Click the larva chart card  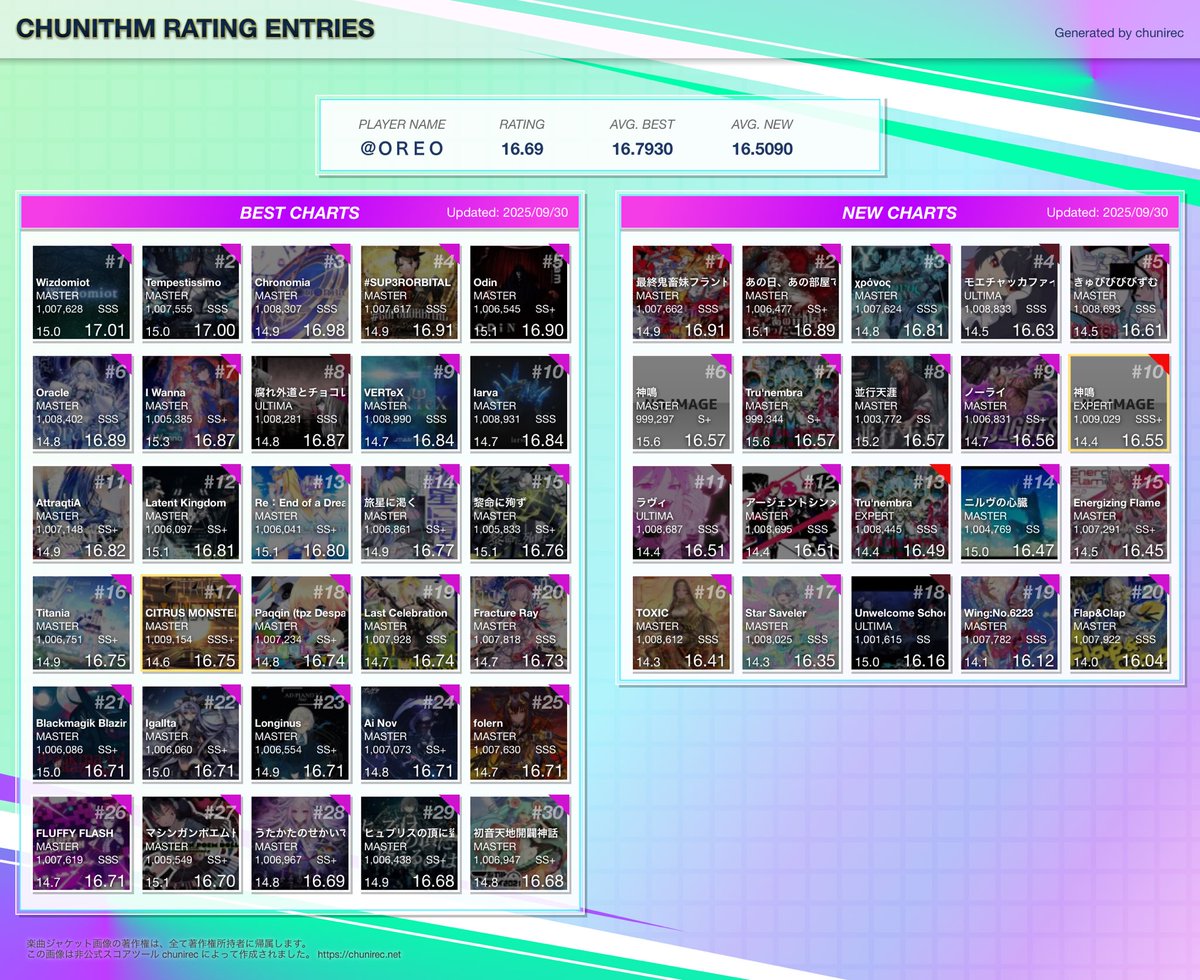[x=519, y=403]
